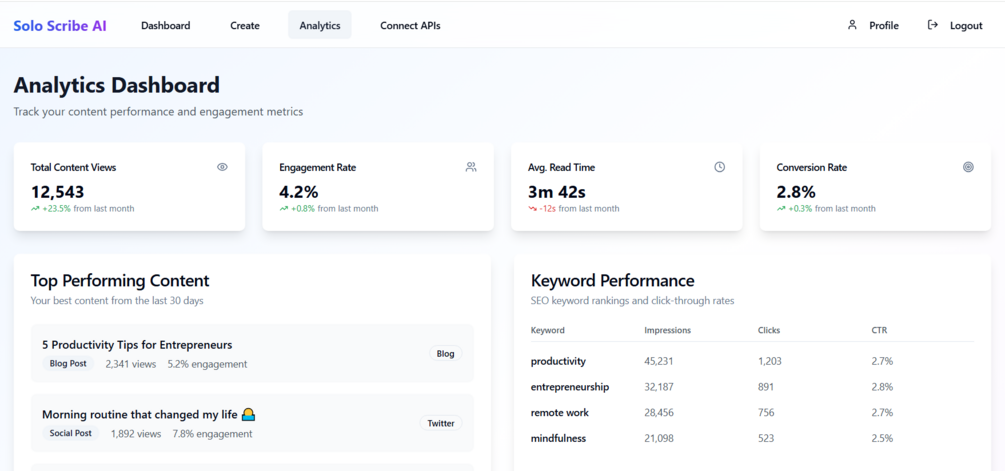Image resolution: width=1005 pixels, height=471 pixels.
Task: Click the 45,231 impressions cell
Action: [659, 361]
